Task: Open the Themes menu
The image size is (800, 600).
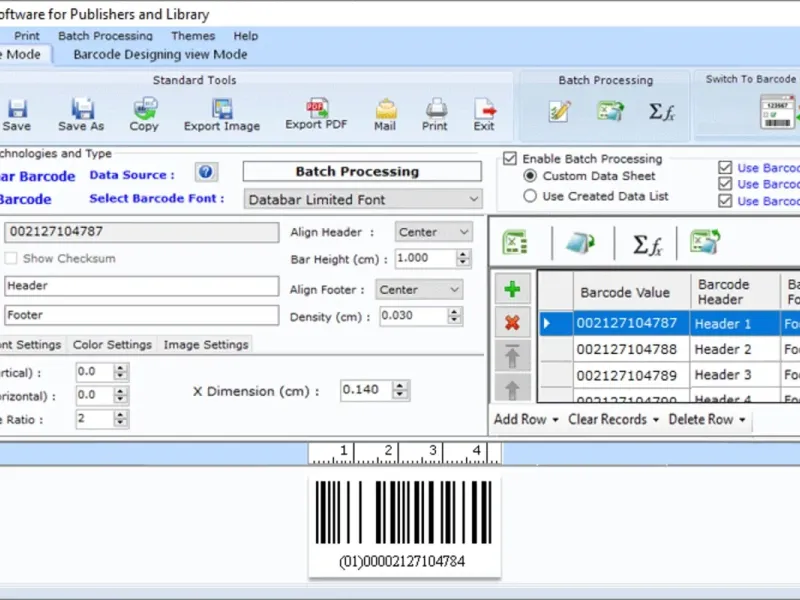Action: tap(192, 36)
